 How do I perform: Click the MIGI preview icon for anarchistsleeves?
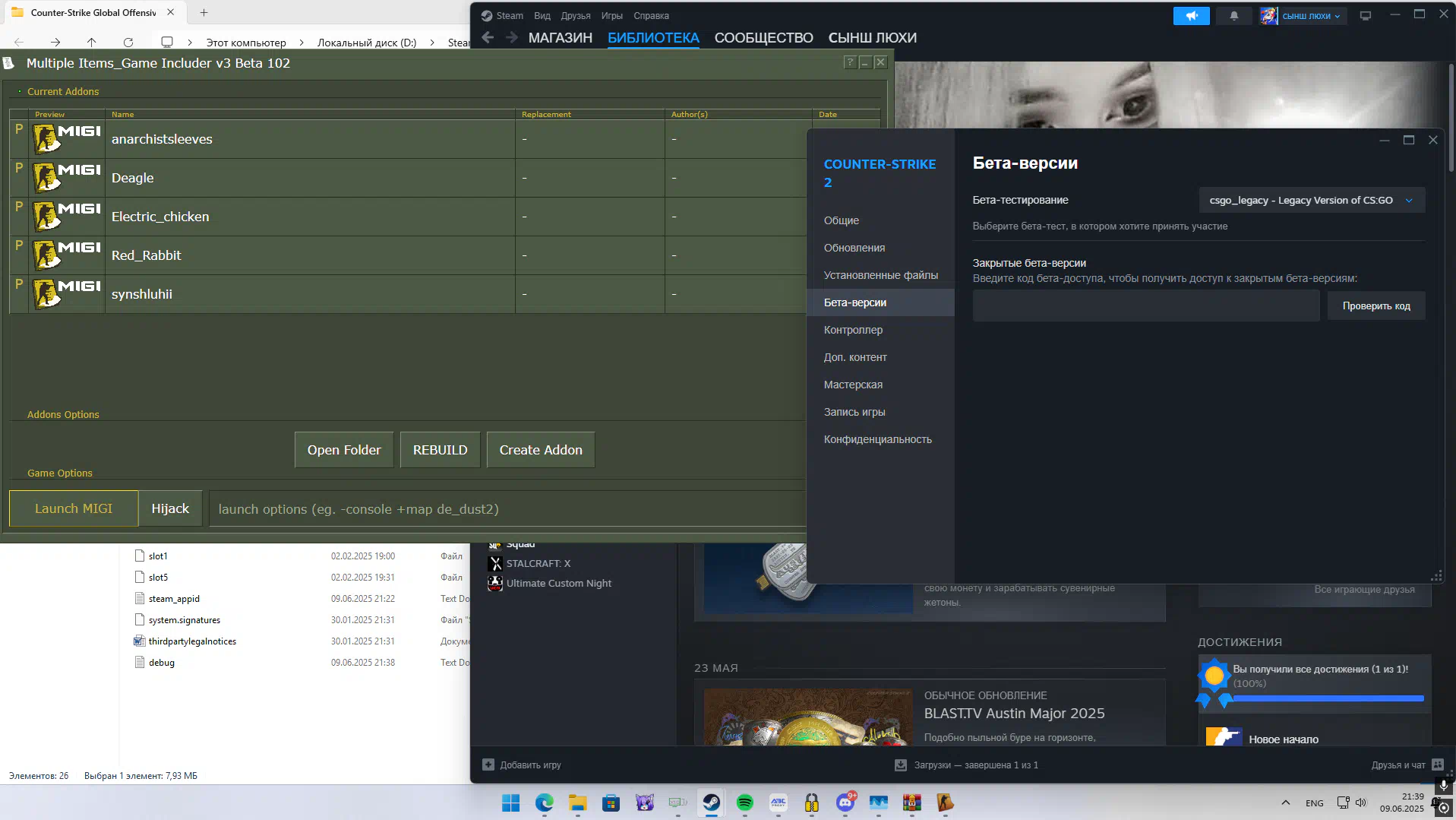pos(67,139)
